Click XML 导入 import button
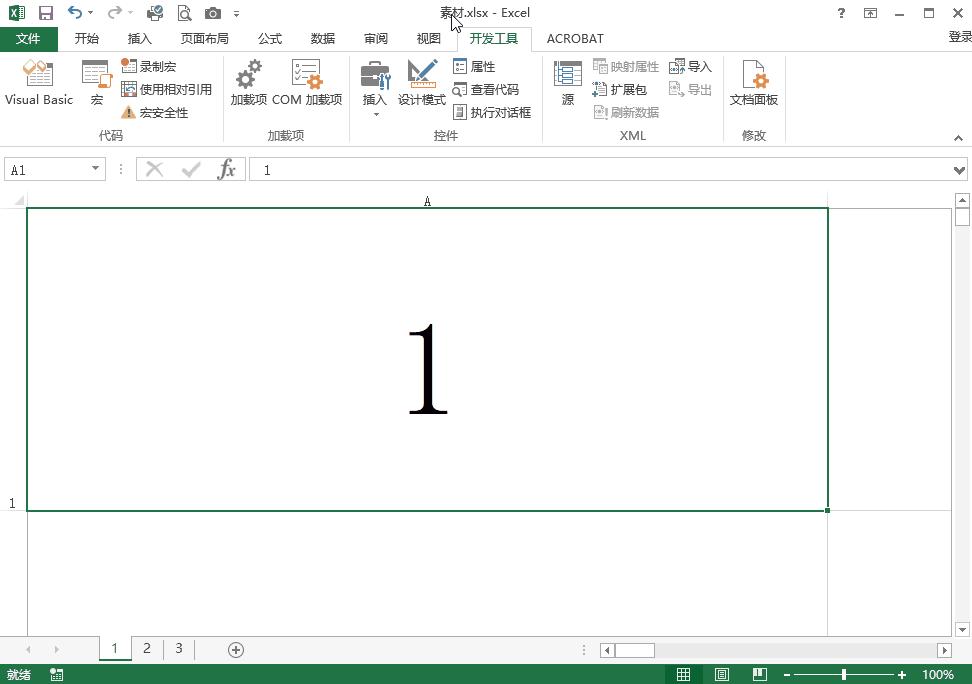 click(x=691, y=66)
